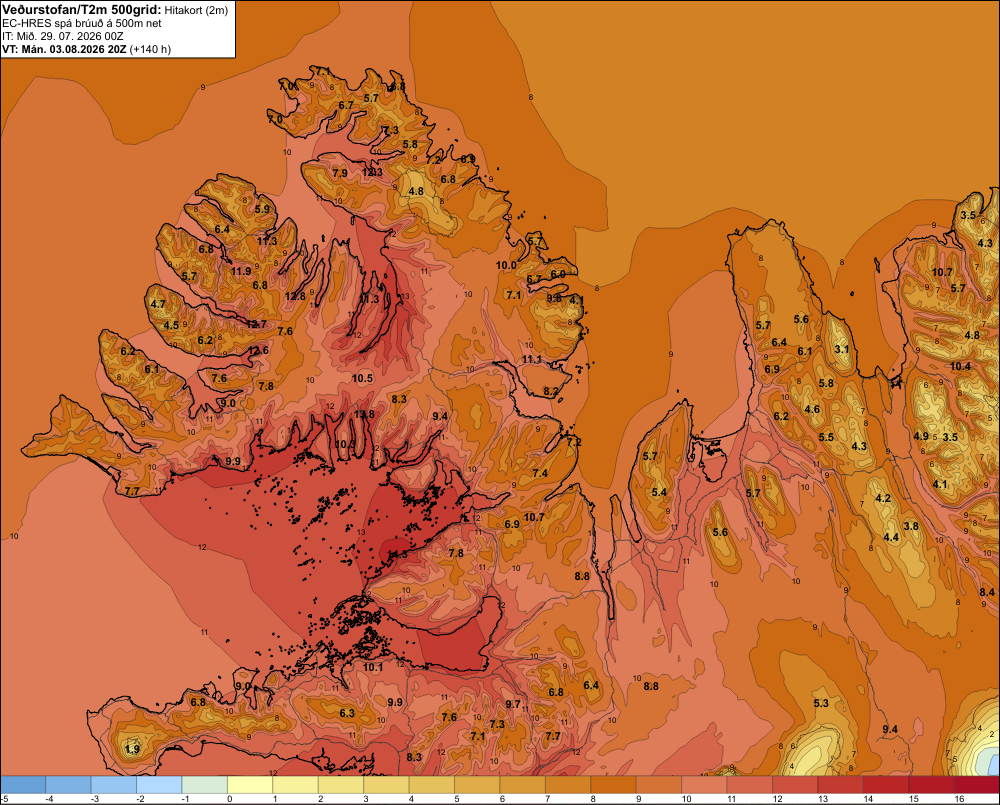This screenshot has height=805, width=1000.
Task: Click the 10.1 temperature reading
Action: click(373, 667)
